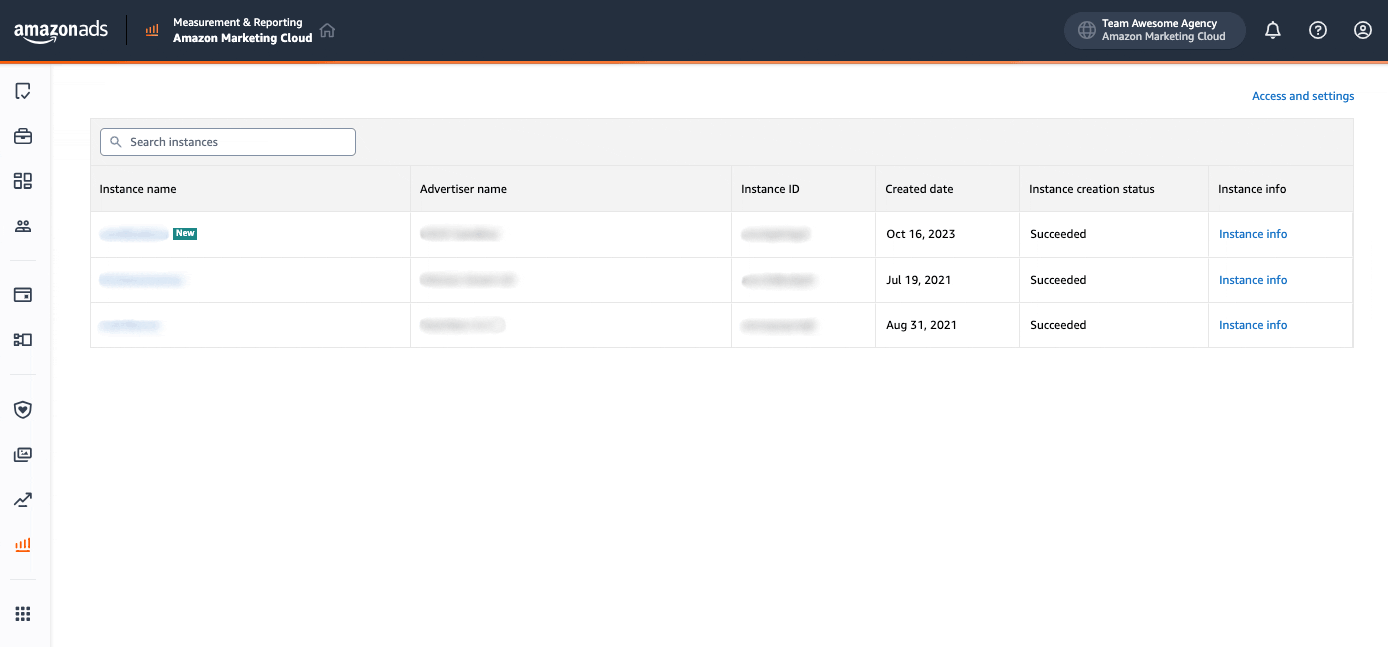Image resolution: width=1388 pixels, height=647 pixels.
Task: Open Instance info for the Jul 19, 2021 row
Action: click(1253, 280)
